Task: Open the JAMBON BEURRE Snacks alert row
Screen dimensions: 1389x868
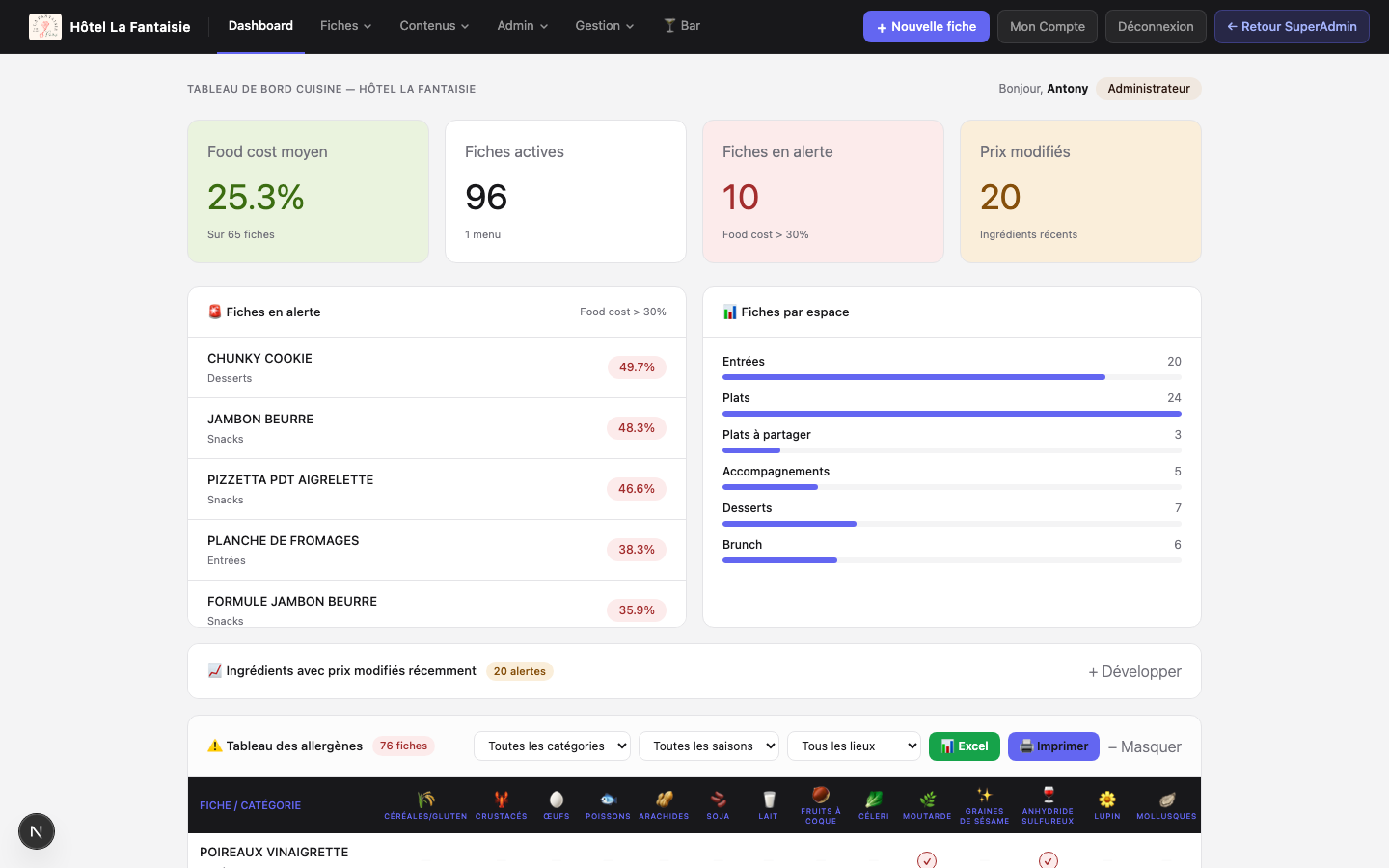Action: point(437,428)
